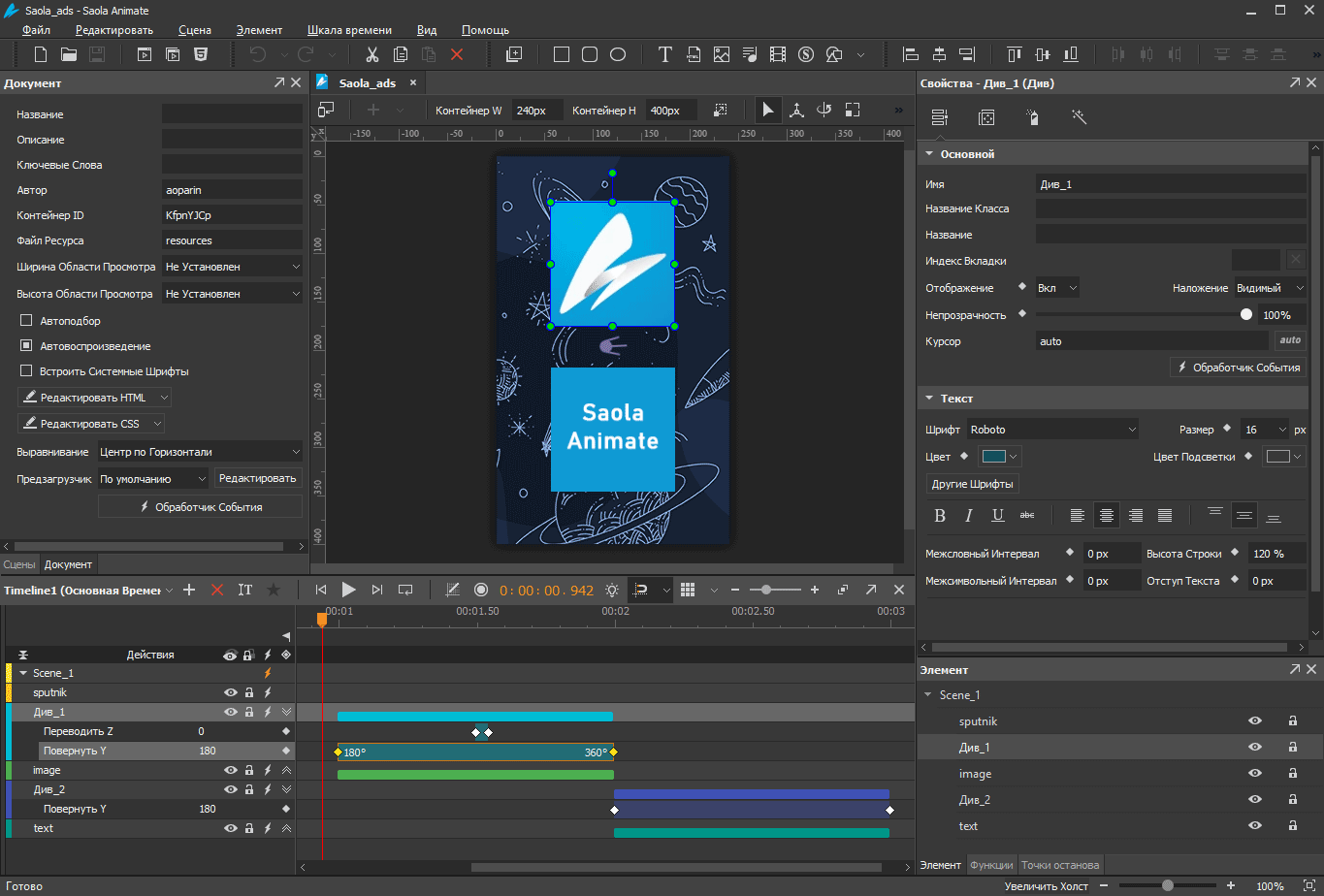Collapse the Основной properties section
This screenshot has height=896, width=1324.
(x=929, y=153)
